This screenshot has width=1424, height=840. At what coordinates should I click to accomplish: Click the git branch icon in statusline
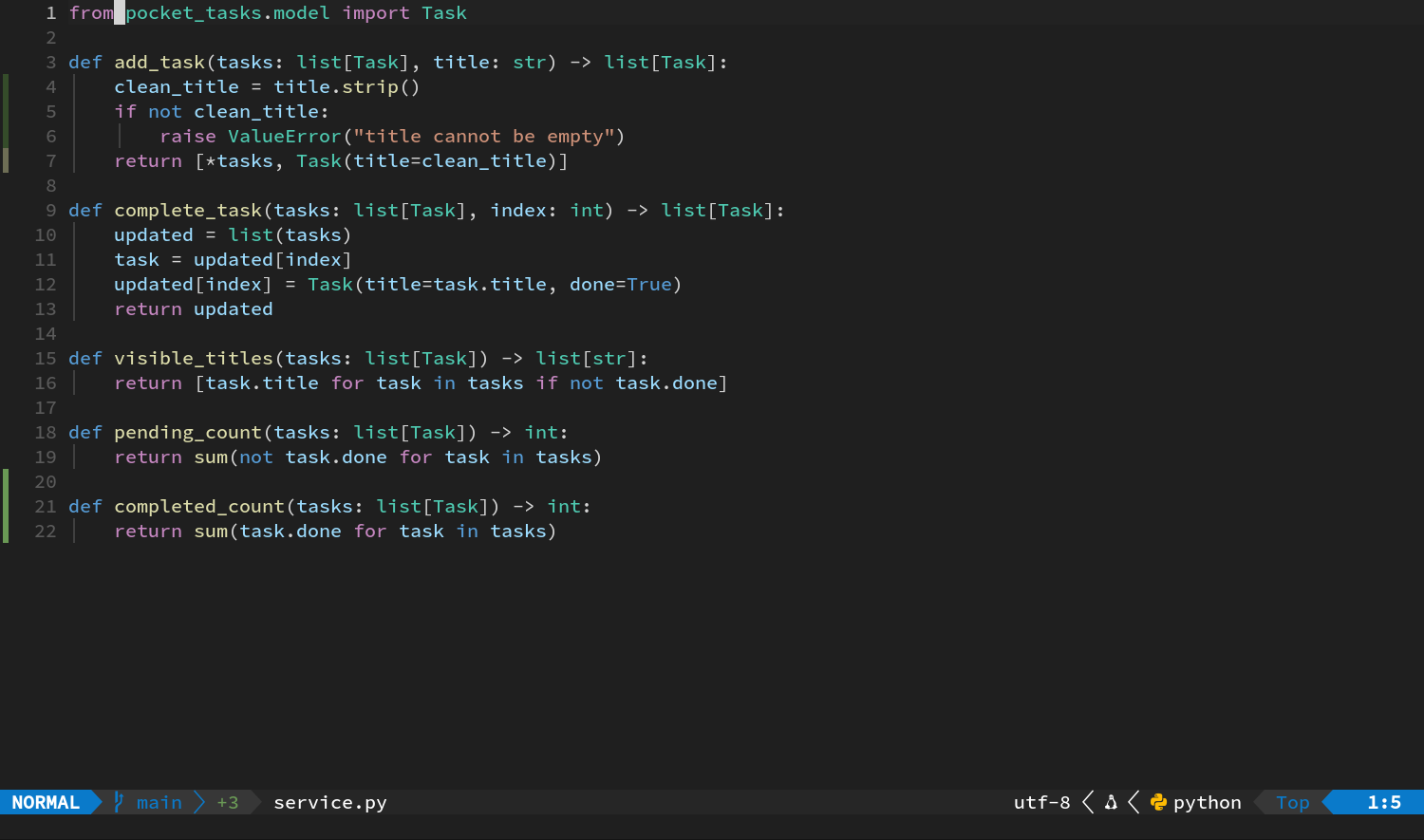[x=119, y=802]
